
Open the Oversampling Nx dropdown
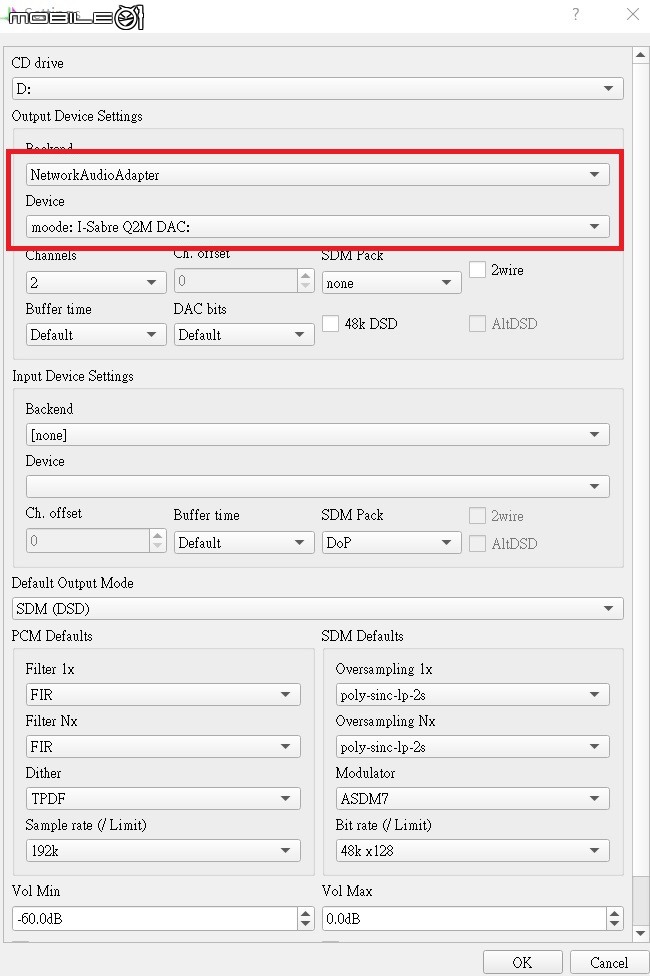click(473, 746)
